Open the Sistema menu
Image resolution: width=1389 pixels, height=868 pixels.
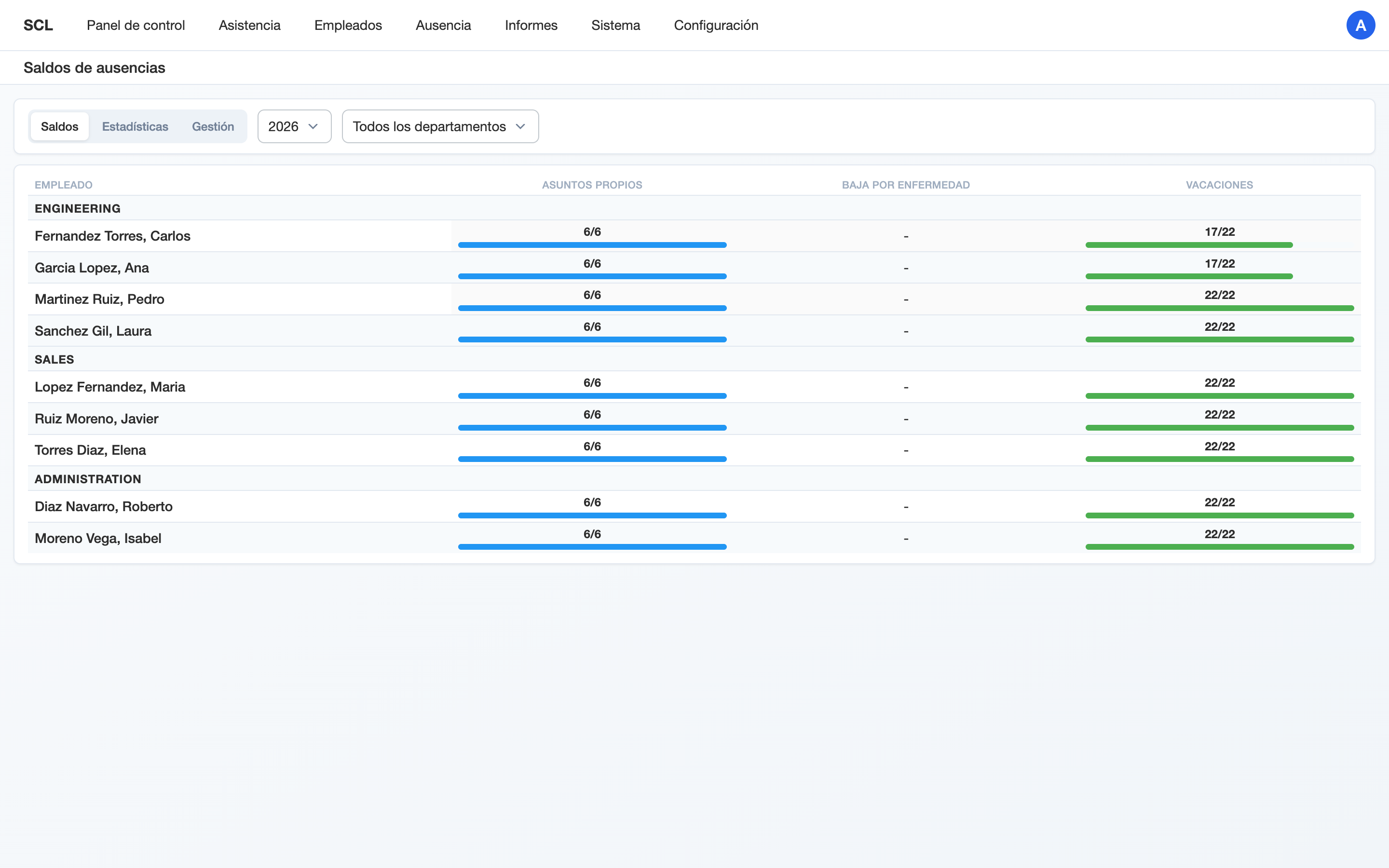click(x=615, y=25)
